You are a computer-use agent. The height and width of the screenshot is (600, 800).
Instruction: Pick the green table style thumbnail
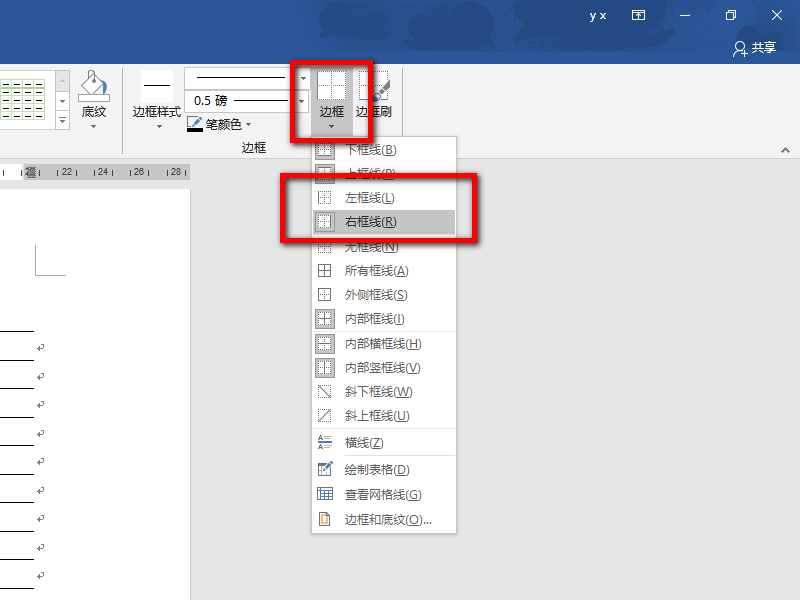pos(23,99)
